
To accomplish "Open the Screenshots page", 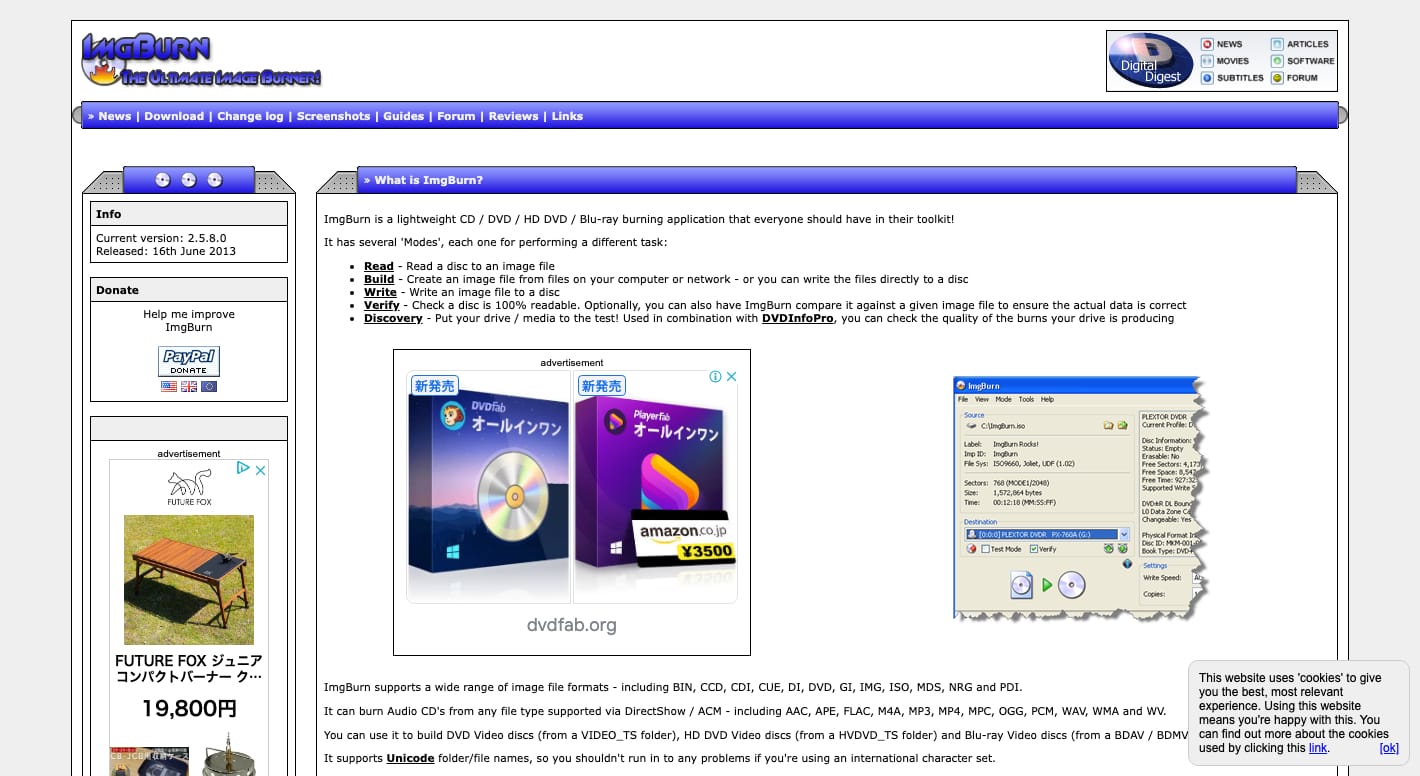I will (x=333, y=116).
